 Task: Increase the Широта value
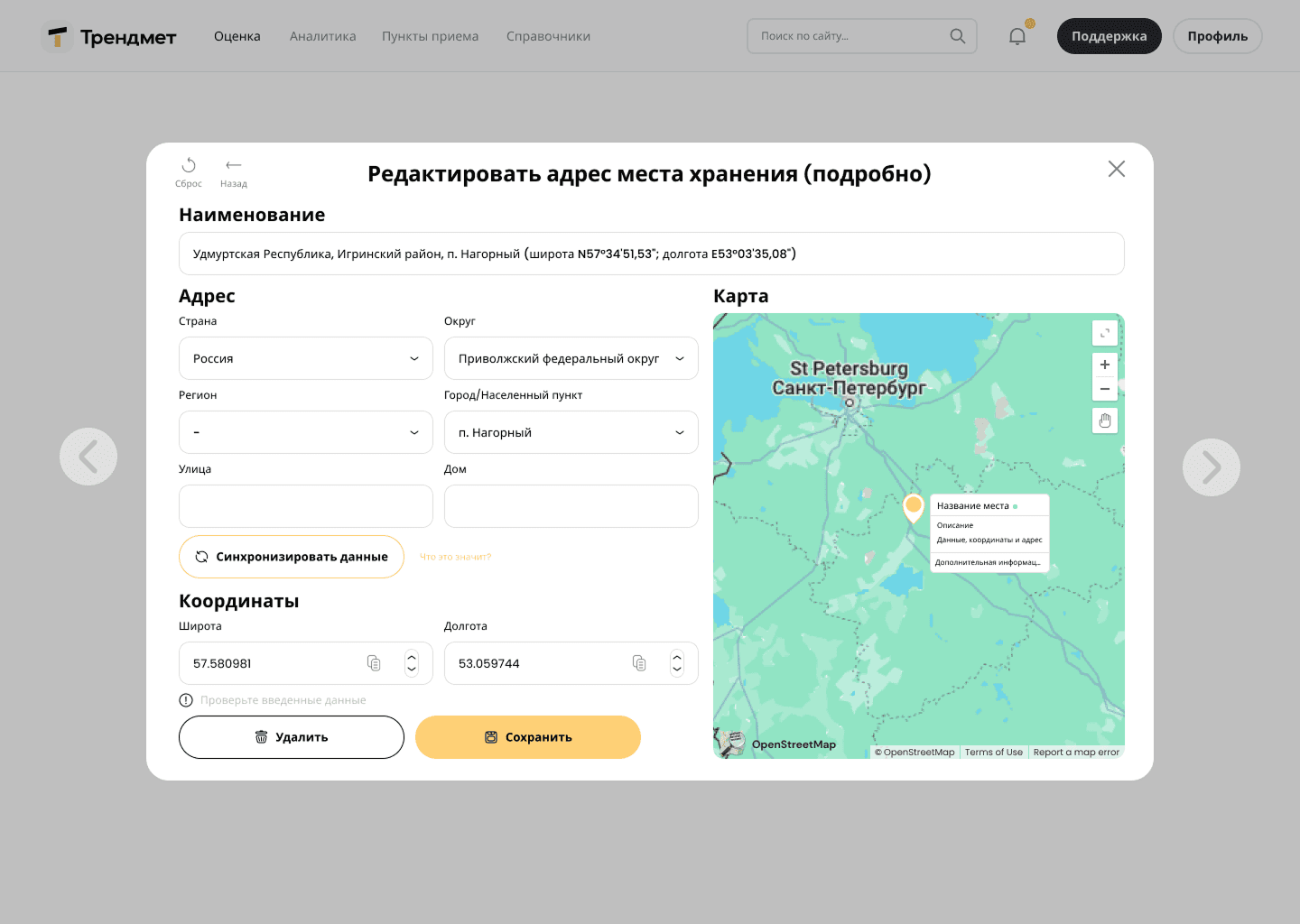pos(412,657)
